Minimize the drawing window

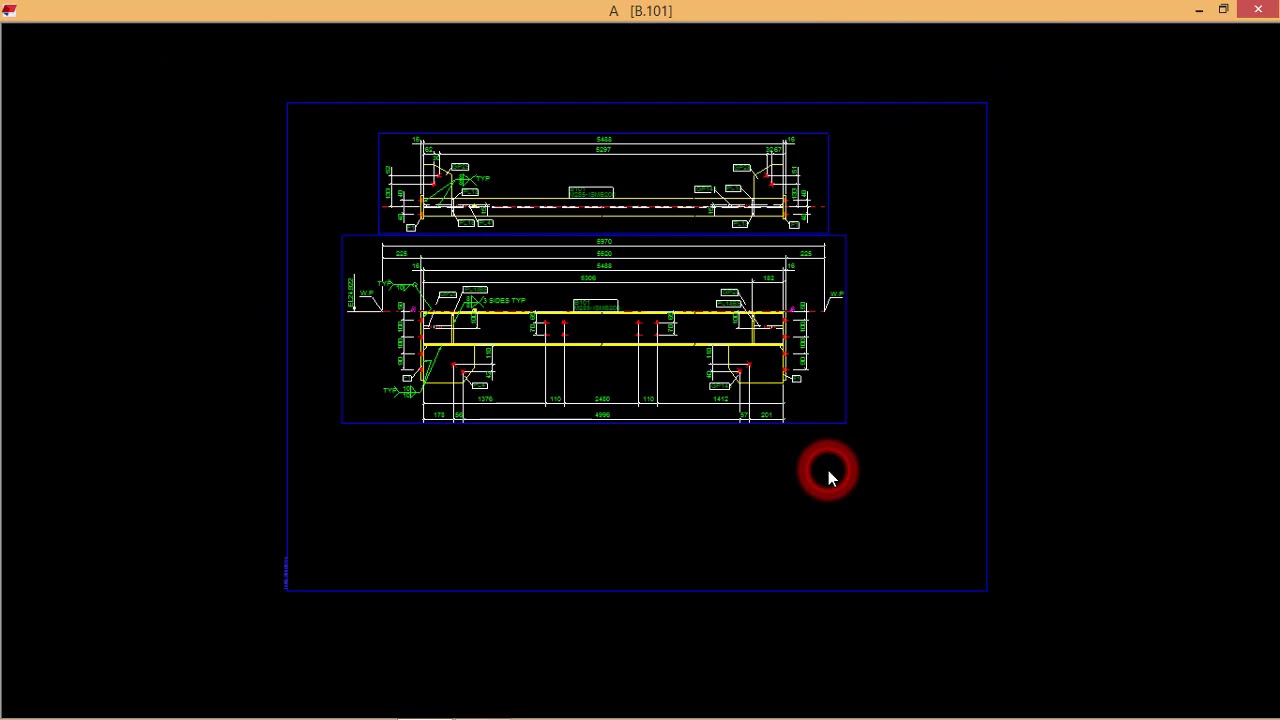pos(1199,10)
